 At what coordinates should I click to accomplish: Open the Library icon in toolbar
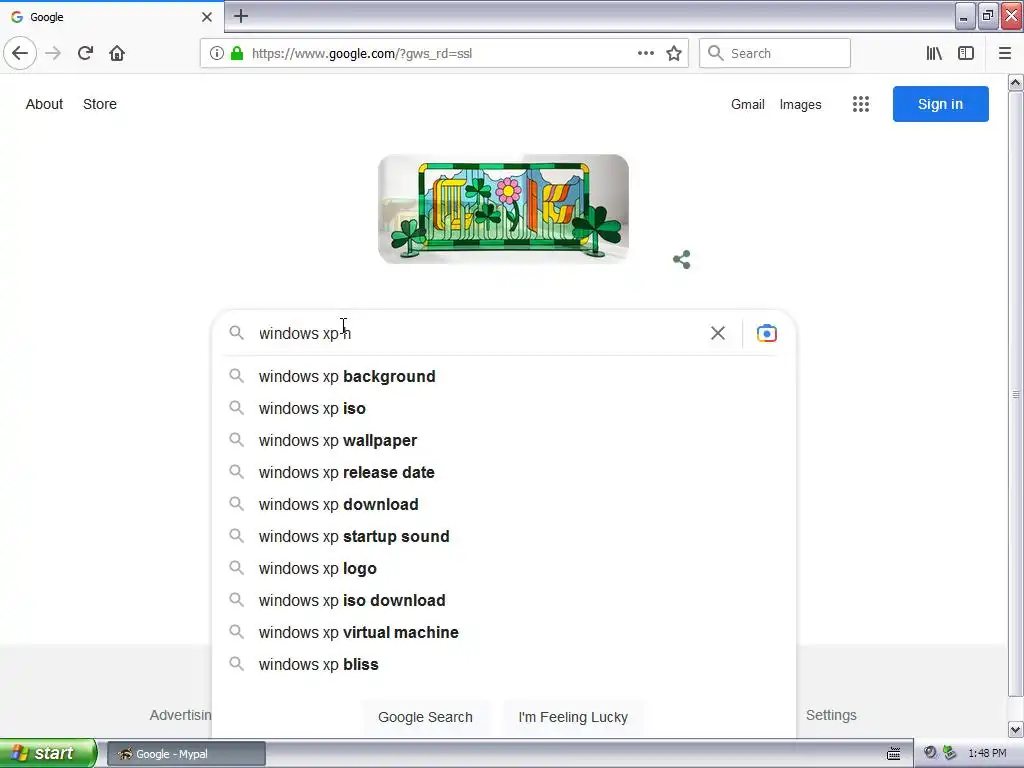pos(934,53)
